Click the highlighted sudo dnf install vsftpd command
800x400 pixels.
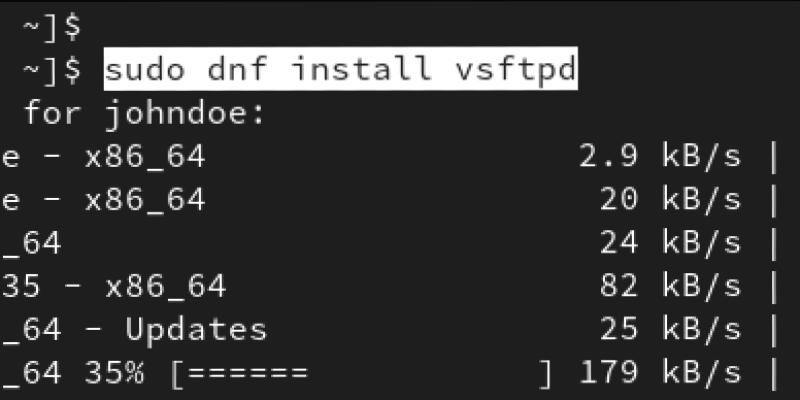point(340,68)
